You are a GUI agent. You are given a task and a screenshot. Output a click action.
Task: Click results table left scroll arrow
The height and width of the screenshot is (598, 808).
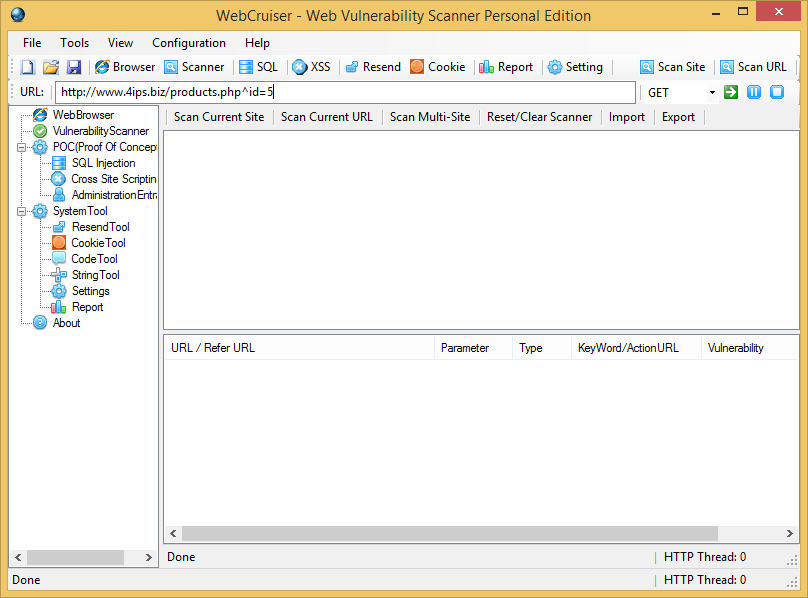click(173, 534)
